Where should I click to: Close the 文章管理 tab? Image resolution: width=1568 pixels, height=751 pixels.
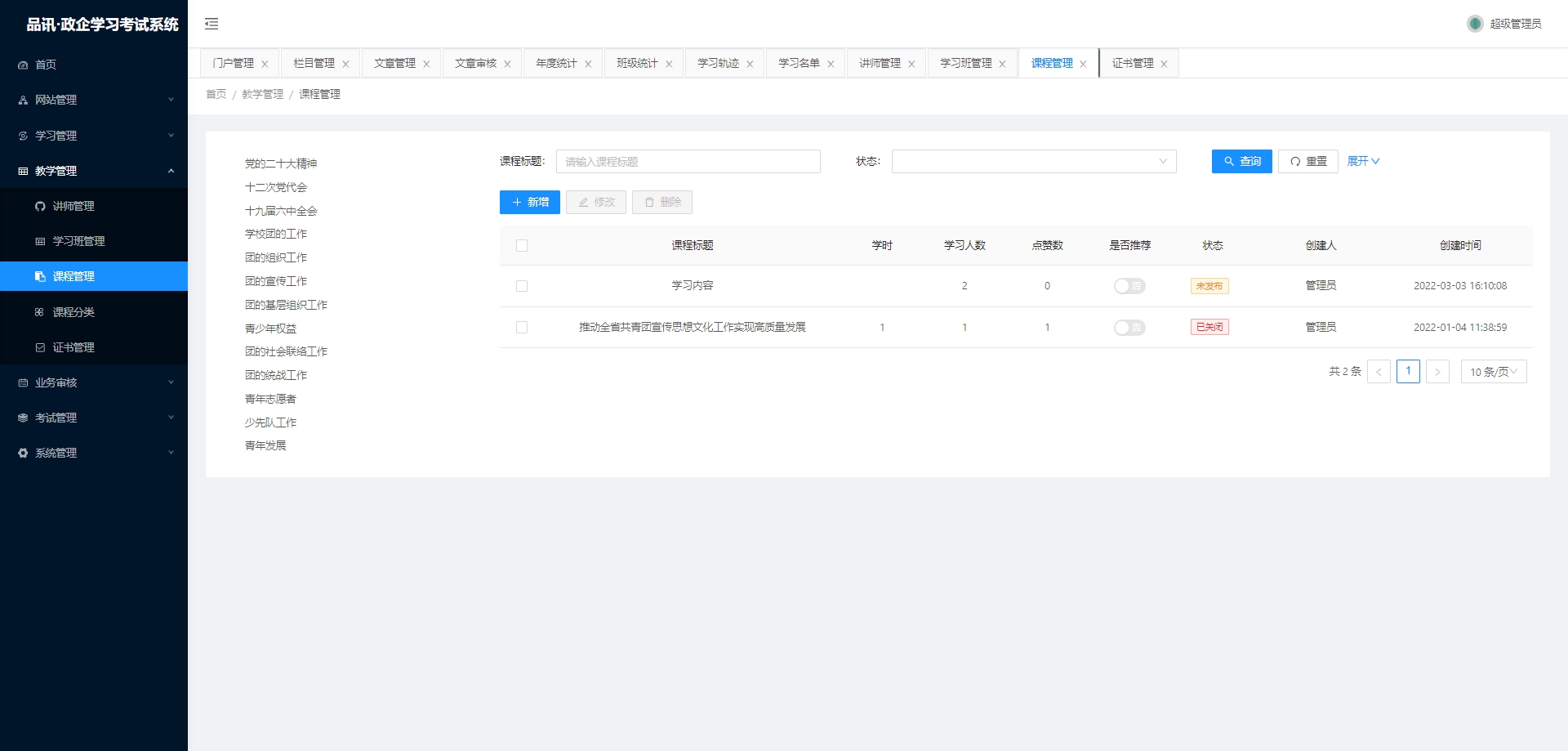click(x=426, y=64)
